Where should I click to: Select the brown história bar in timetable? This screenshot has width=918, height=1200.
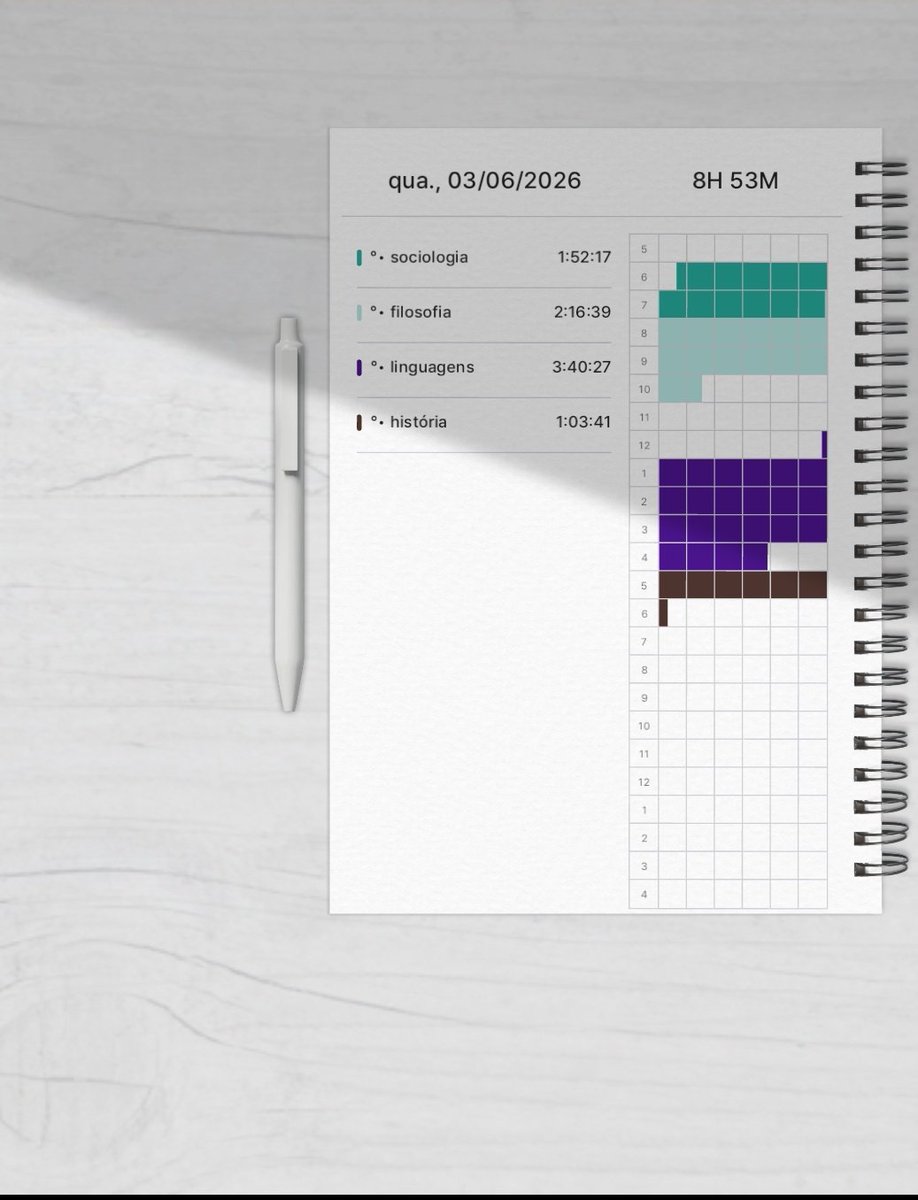point(743,585)
